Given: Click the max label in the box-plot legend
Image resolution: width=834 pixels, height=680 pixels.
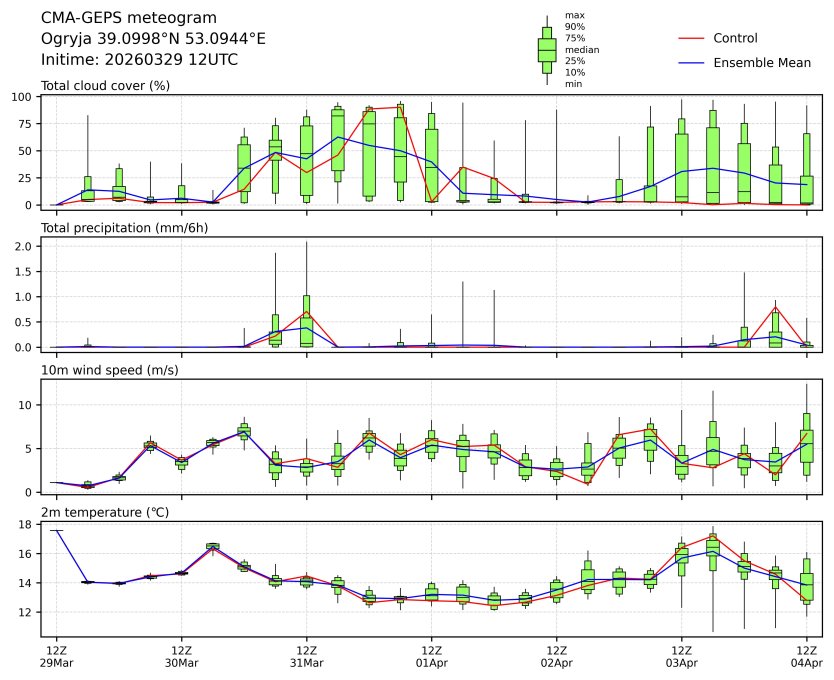Looking at the screenshot, I should [x=573, y=16].
